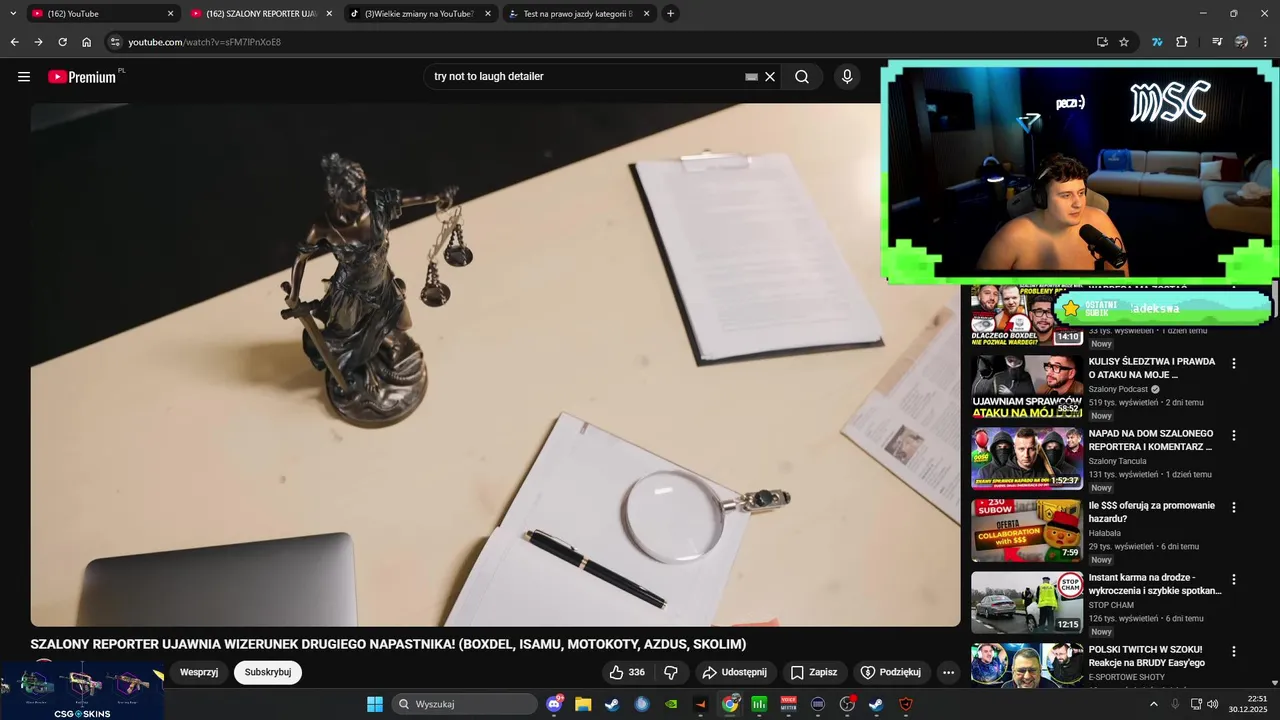Viewport: 1280px width, 720px height.
Task: Send thanks with Podziękuj
Action: 892,673
